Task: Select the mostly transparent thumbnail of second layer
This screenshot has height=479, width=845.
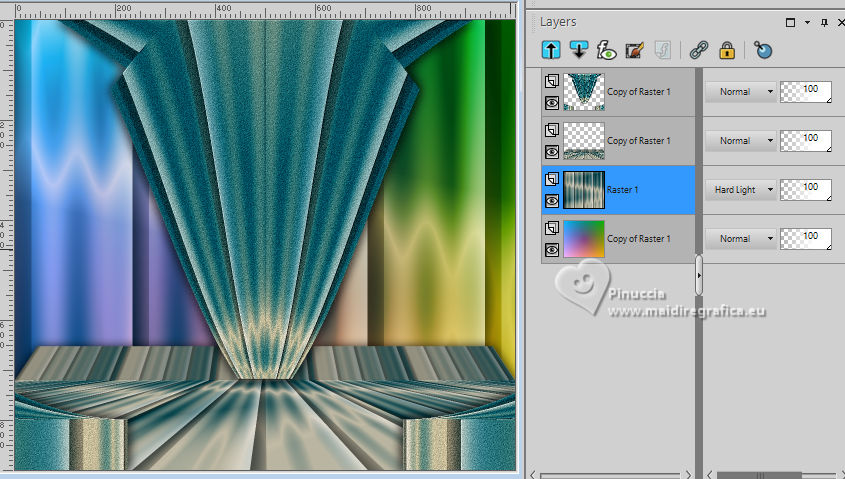Action: click(584, 141)
